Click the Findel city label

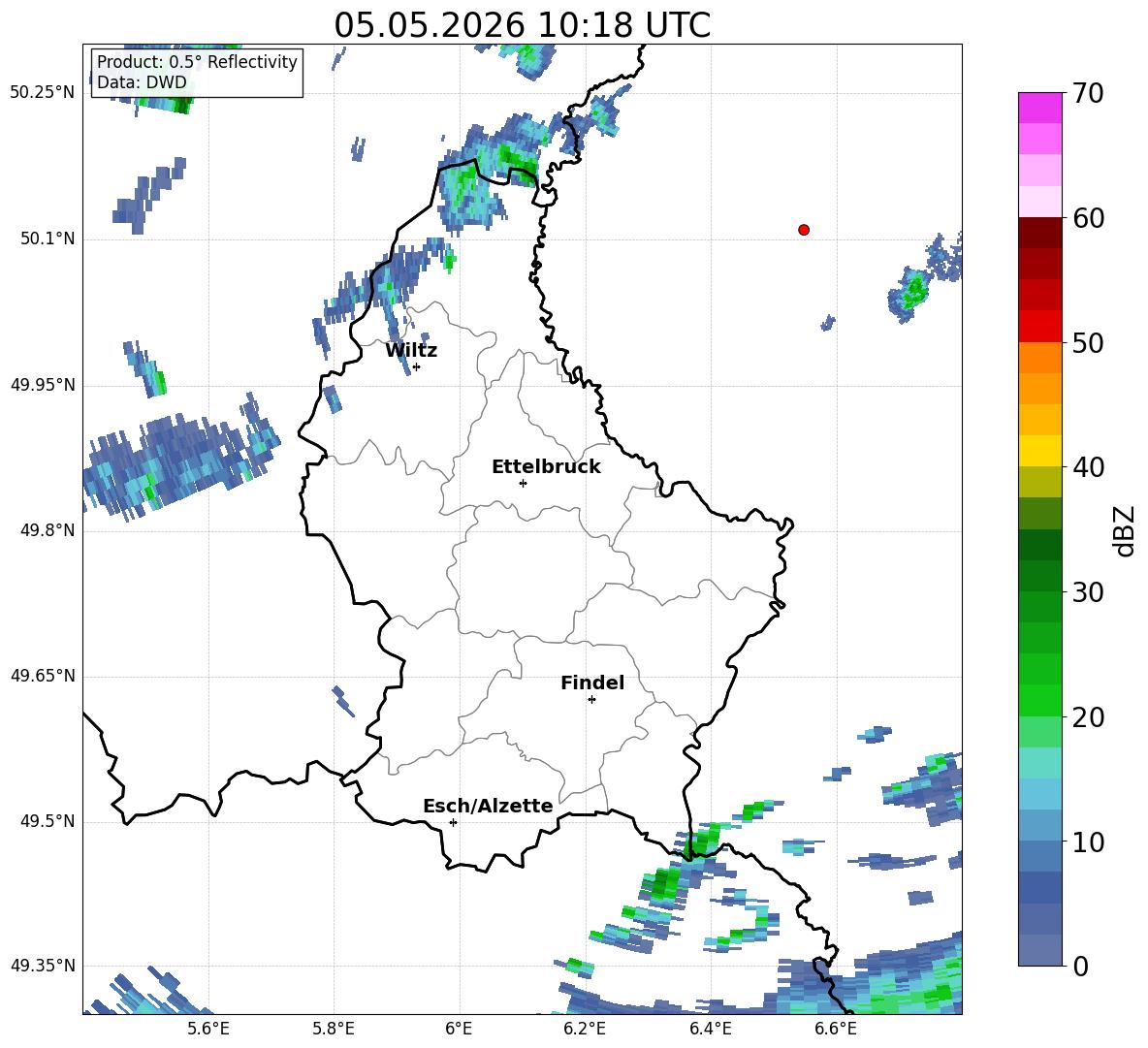[592, 683]
